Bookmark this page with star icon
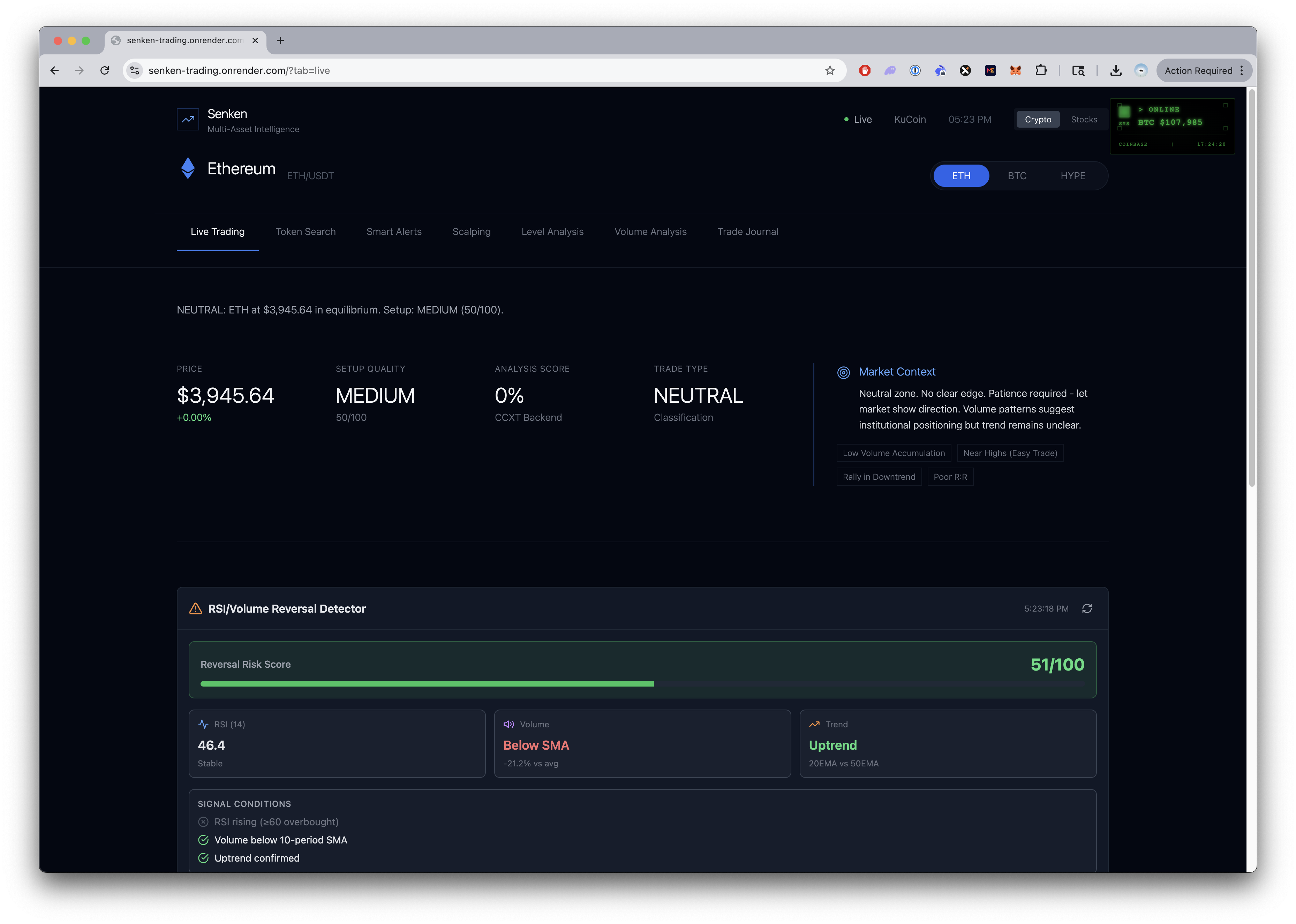Viewport: 1296px width, 924px height. tap(830, 70)
